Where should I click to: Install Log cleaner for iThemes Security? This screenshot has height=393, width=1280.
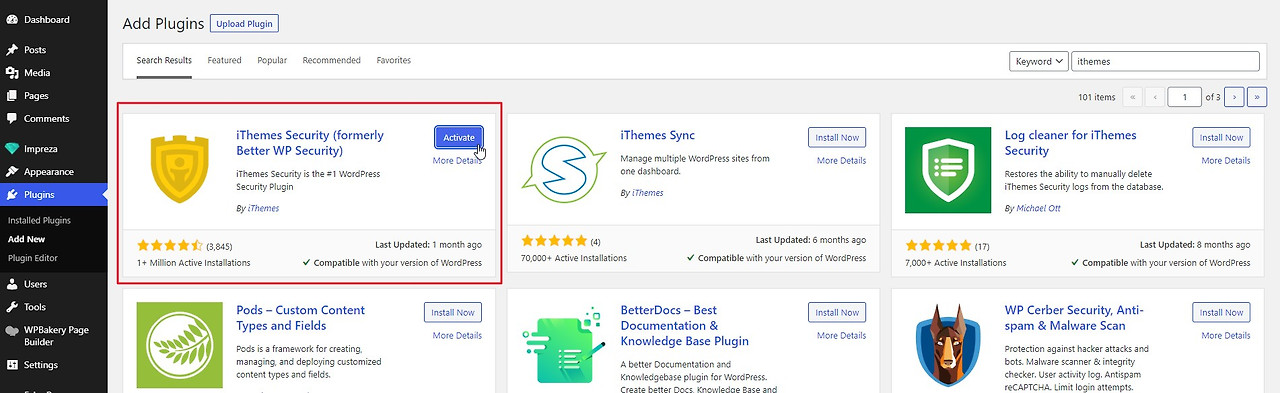1221,137
